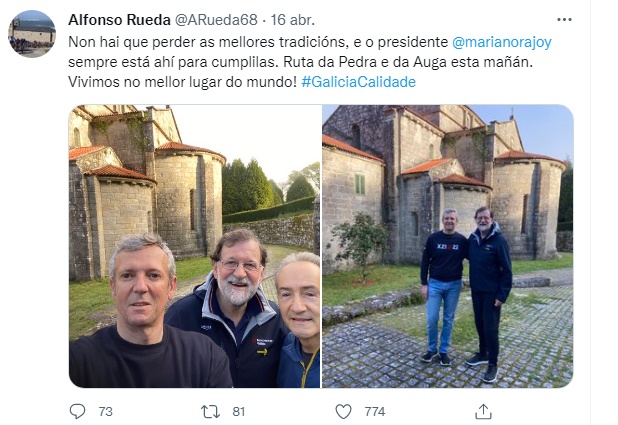The height and width of the screenshot is (425, 618).
Task: Share the tweet via upload arrow icon
Action: click(483, 412)
